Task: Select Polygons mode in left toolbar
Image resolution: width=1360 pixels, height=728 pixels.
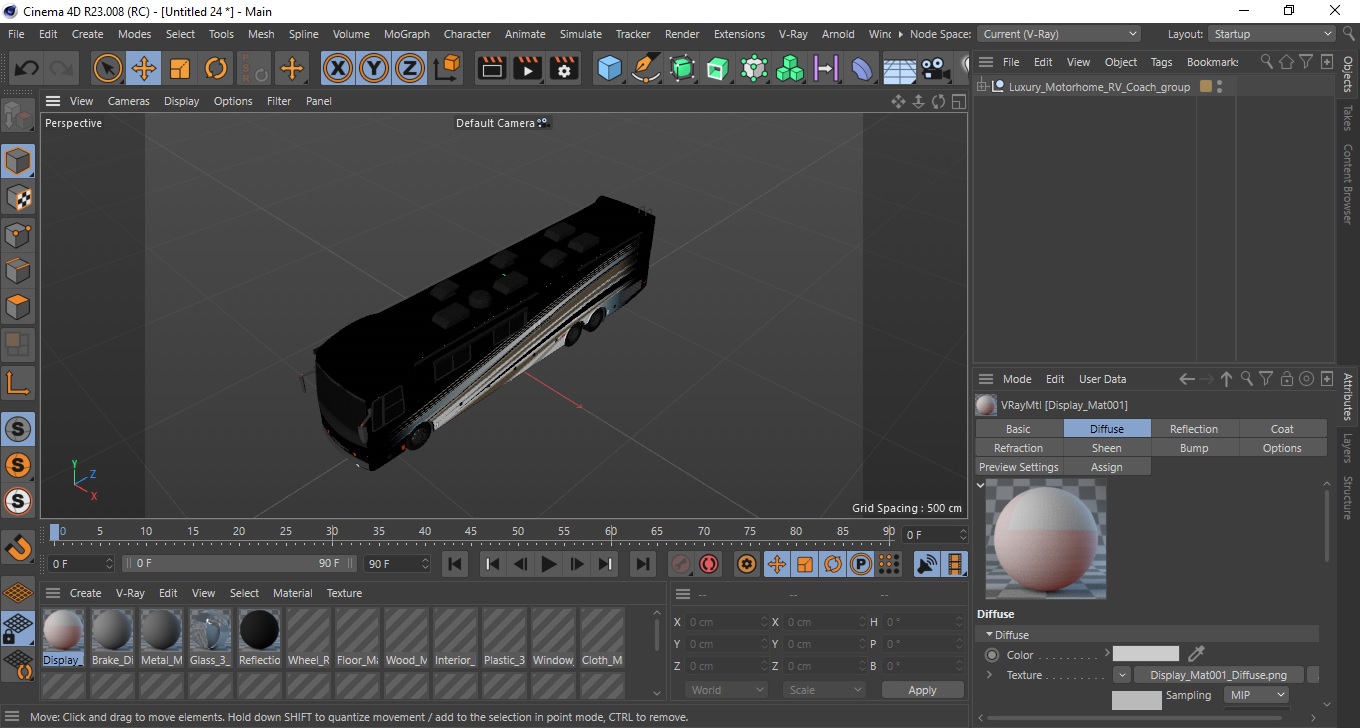Action: point(18,307)
